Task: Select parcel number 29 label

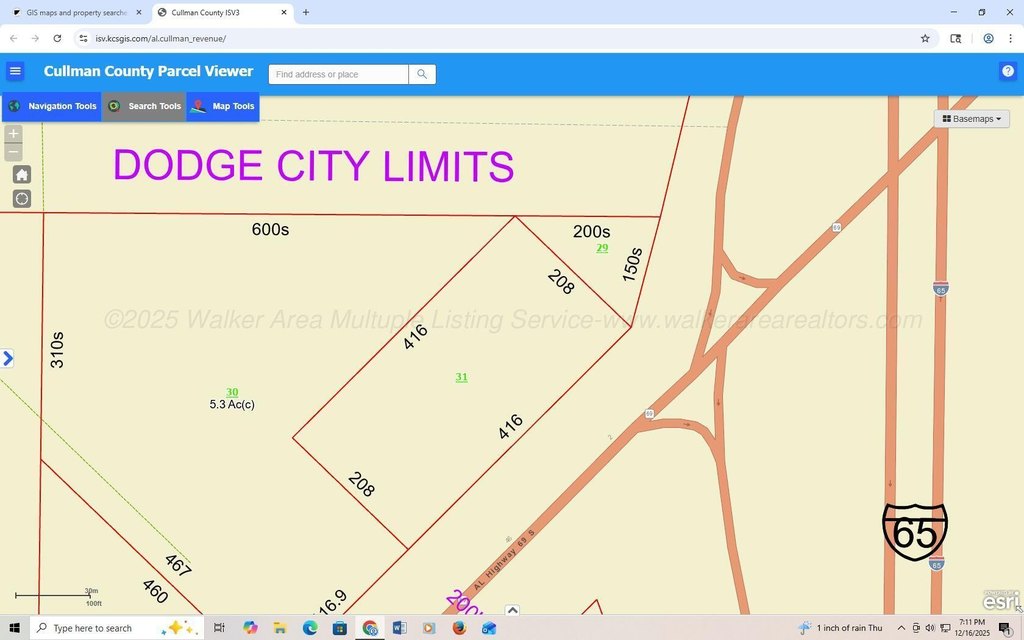Action: click(602, 248)
